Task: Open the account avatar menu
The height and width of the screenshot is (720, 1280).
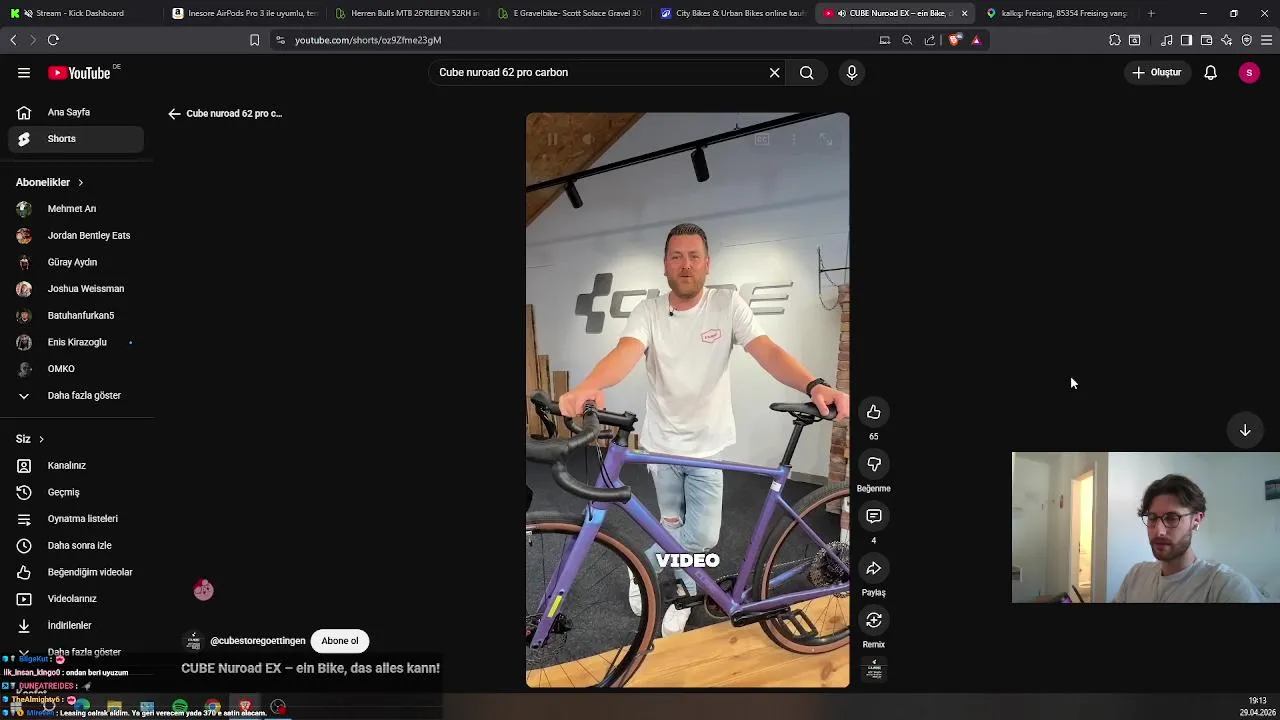Action: [1249, 72]
